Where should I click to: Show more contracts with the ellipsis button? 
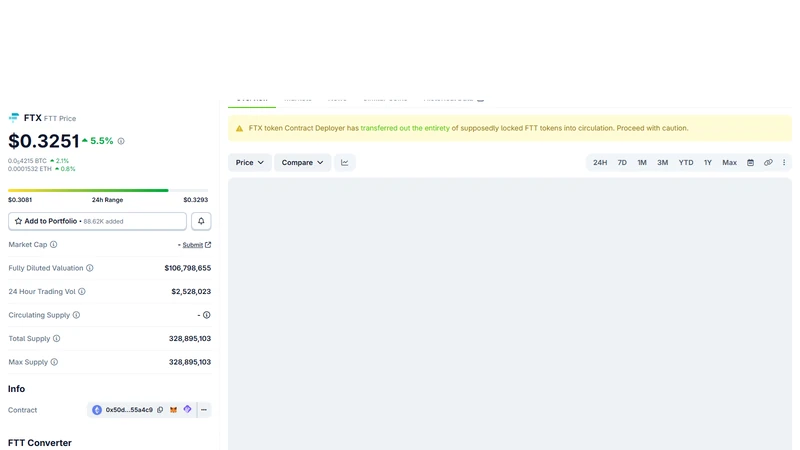pyautogui.click(x=204, y=410)
